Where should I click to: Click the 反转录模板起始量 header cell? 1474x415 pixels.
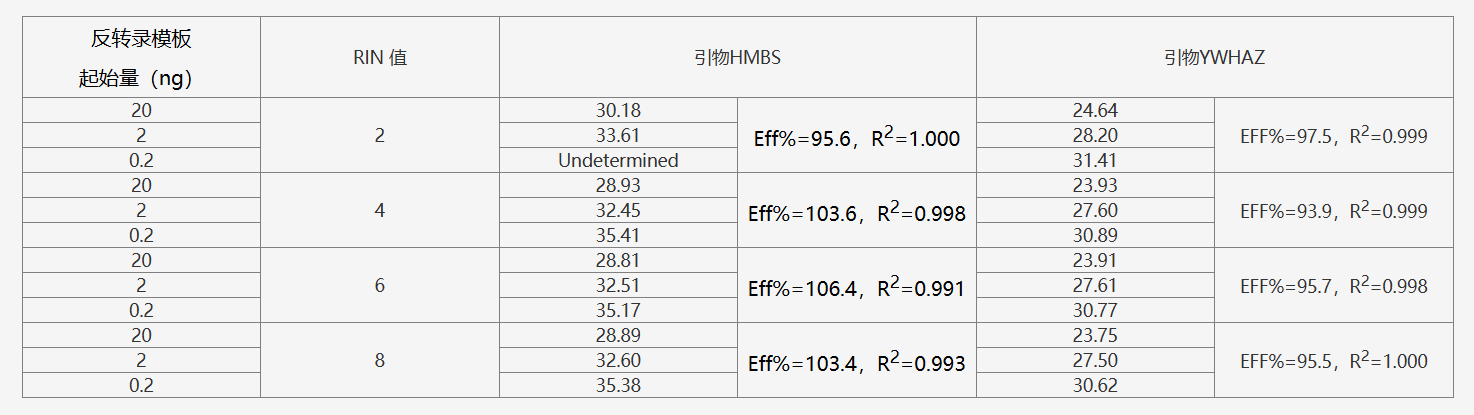(x=141, y=58)
